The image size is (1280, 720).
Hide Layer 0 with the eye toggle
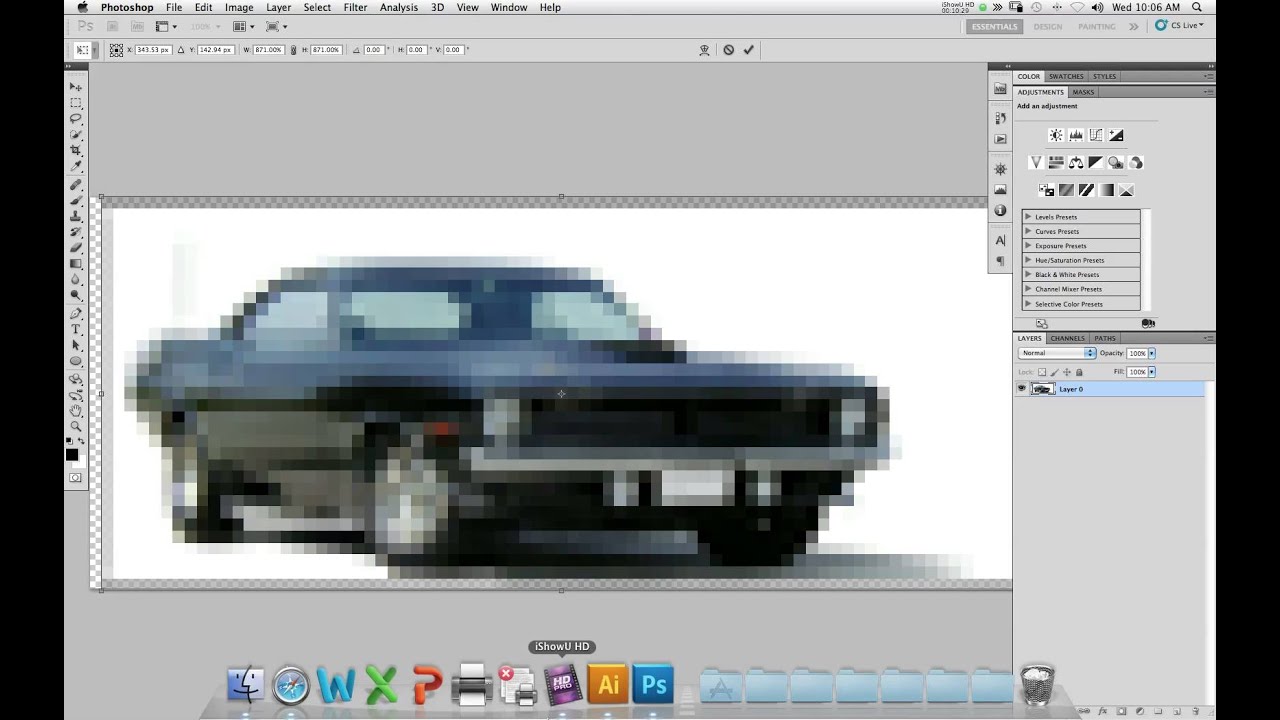[1021, 388]
